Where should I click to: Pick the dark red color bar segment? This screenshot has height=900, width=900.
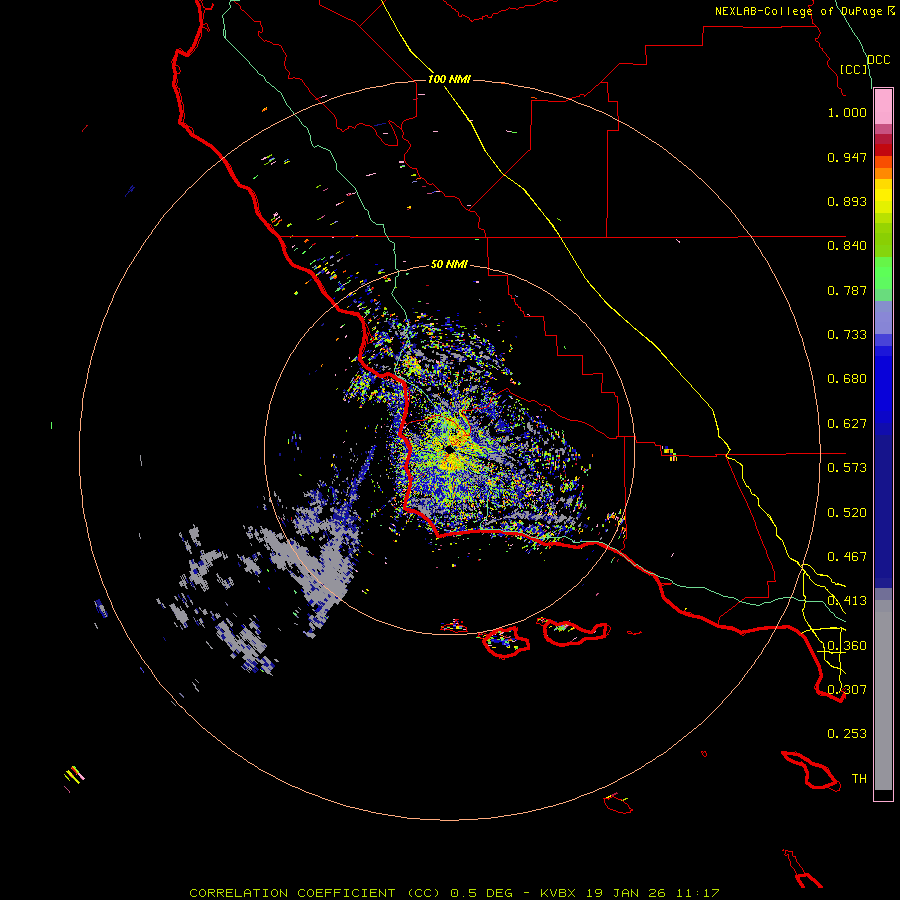883,149
